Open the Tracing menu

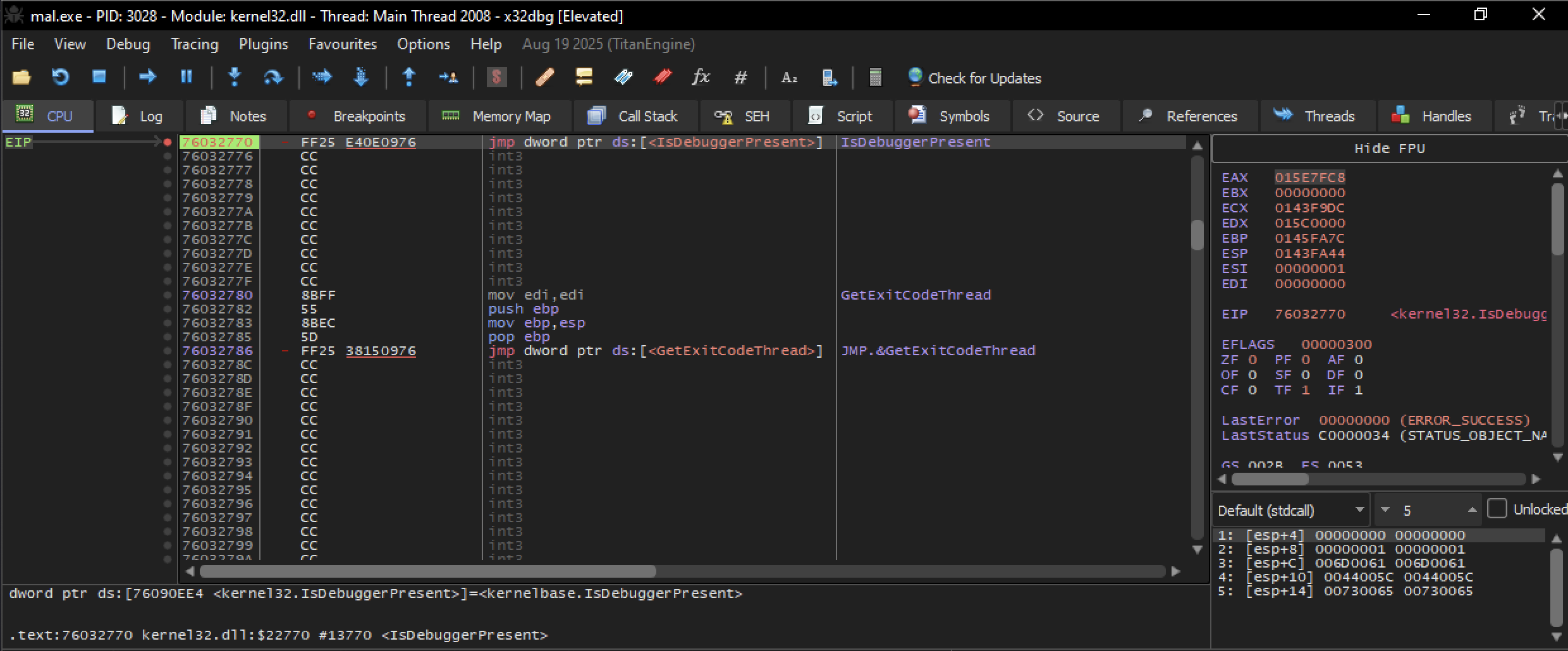(x=195, y=44)
